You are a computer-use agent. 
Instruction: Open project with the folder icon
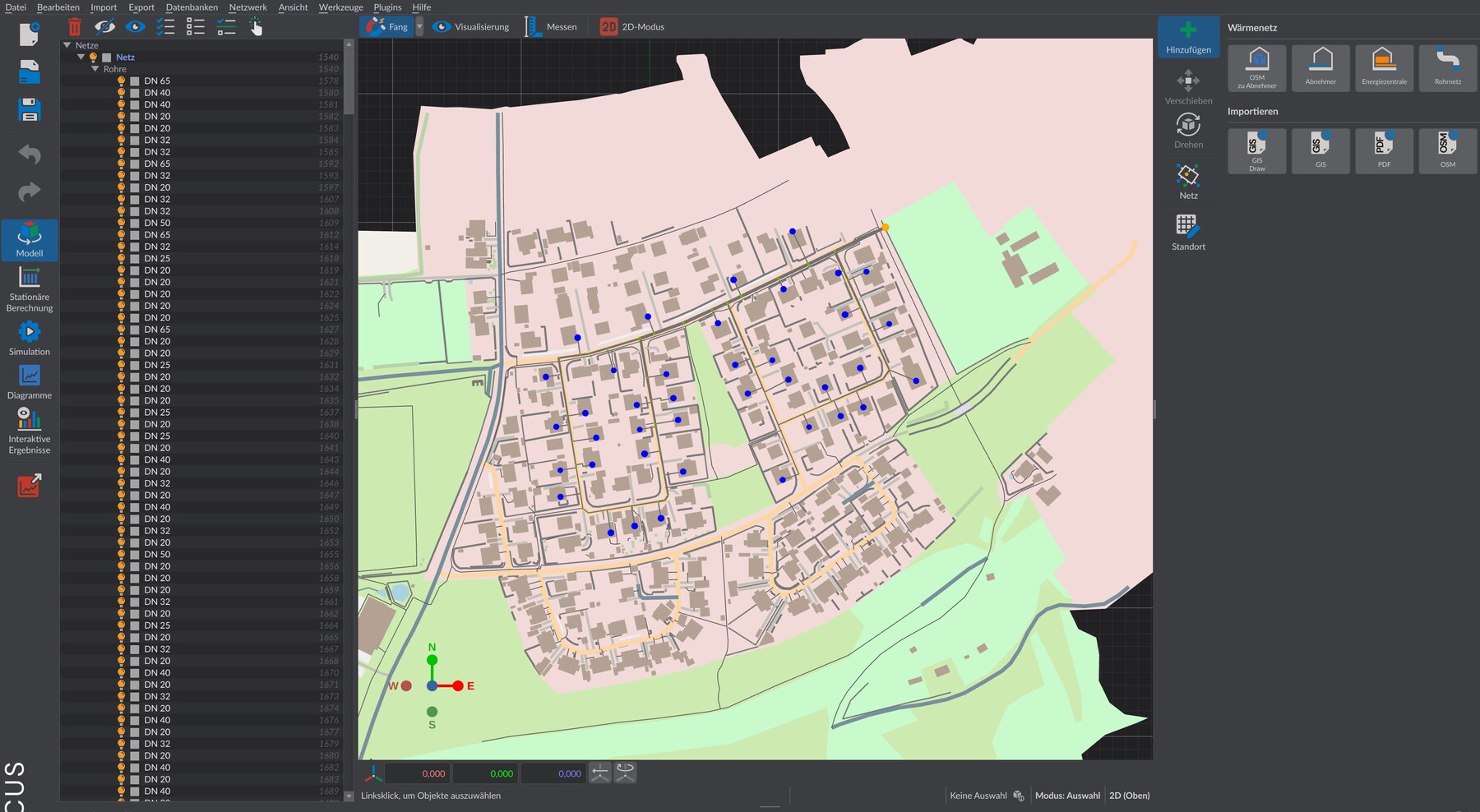pos(30,72)
